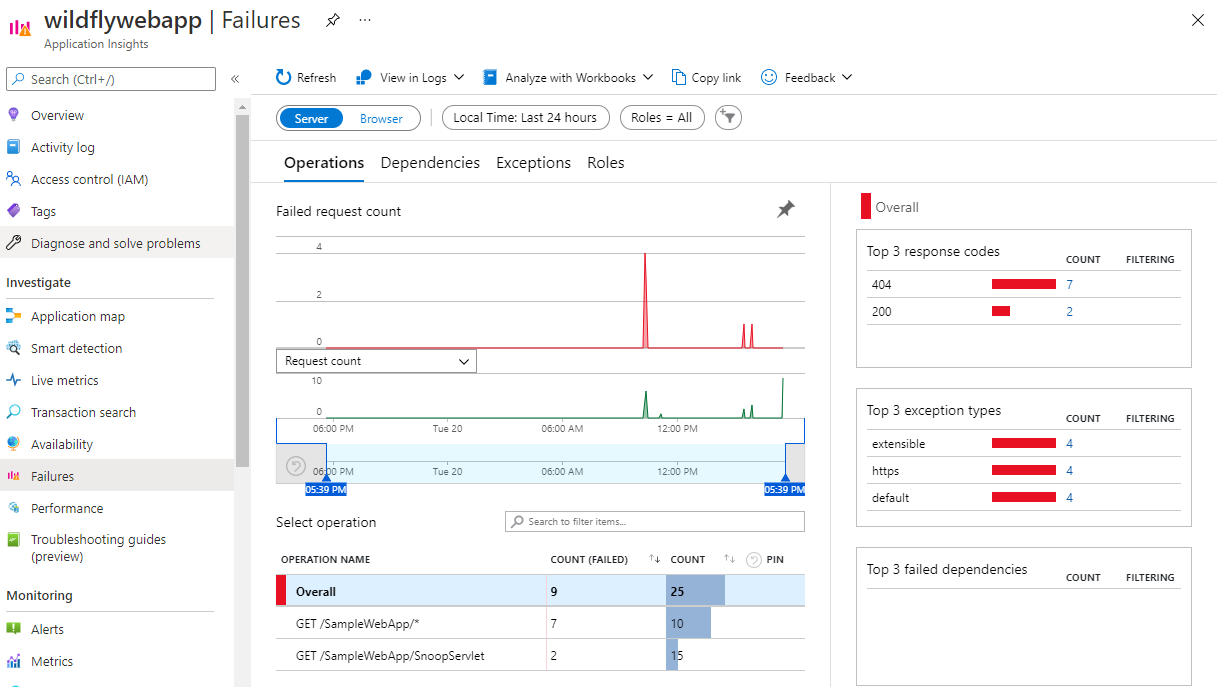The height and width of the screenshot is (687, 1217).
Task: Open the default exception count link
Action: [x=1069, y=498]
